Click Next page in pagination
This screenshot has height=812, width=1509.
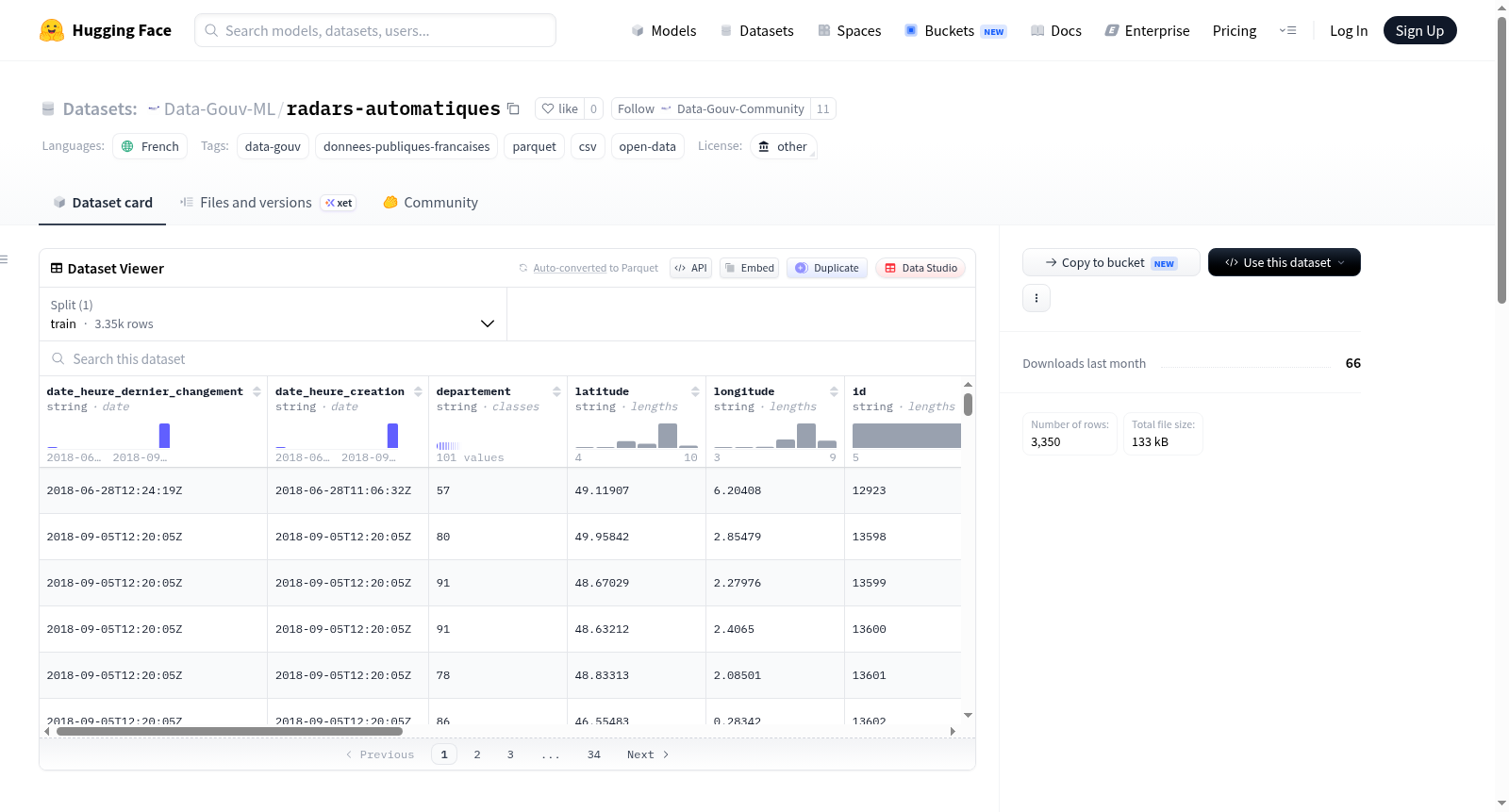[x=648, y=754]
